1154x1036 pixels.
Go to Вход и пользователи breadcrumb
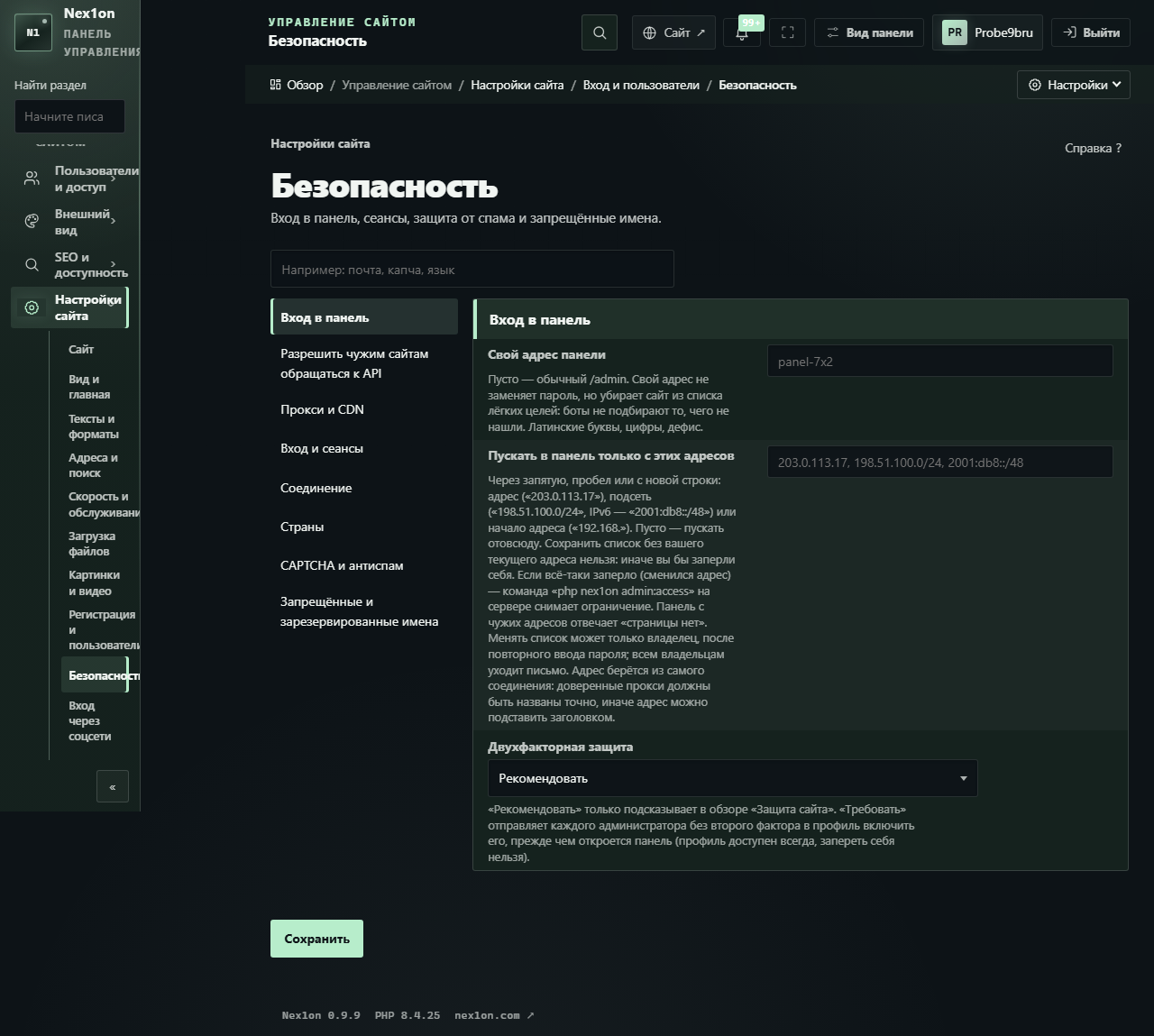point(641,85)
